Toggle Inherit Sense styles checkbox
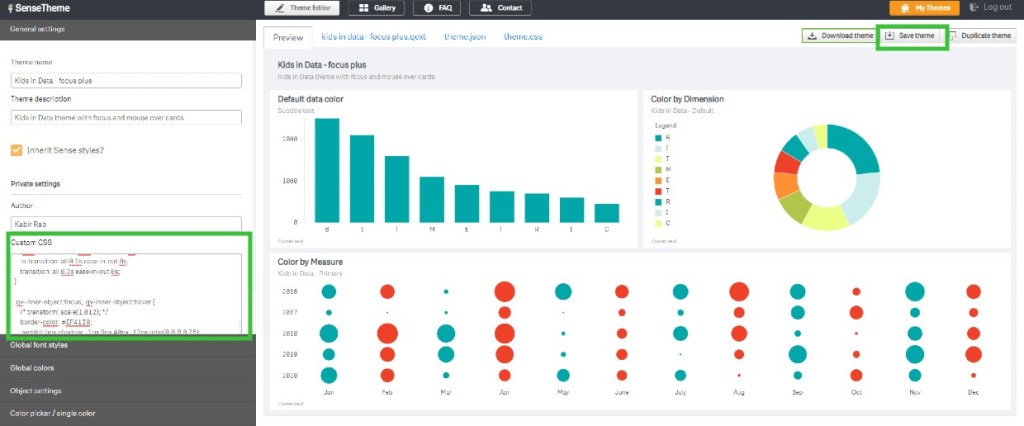The height and width of the screenshot is (426, 1024). [x=17, y=150]
